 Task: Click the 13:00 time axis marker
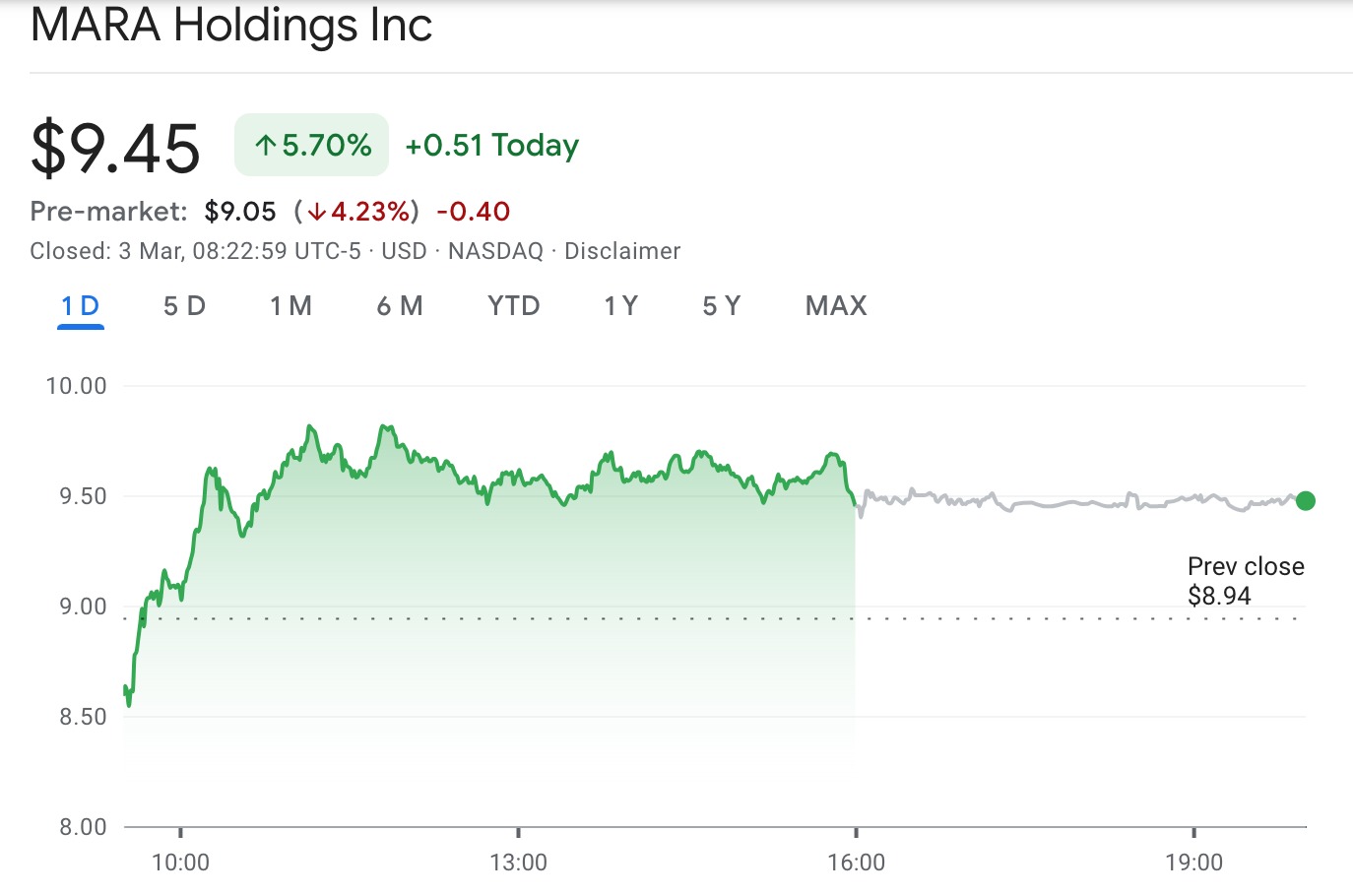coord(518,863)
